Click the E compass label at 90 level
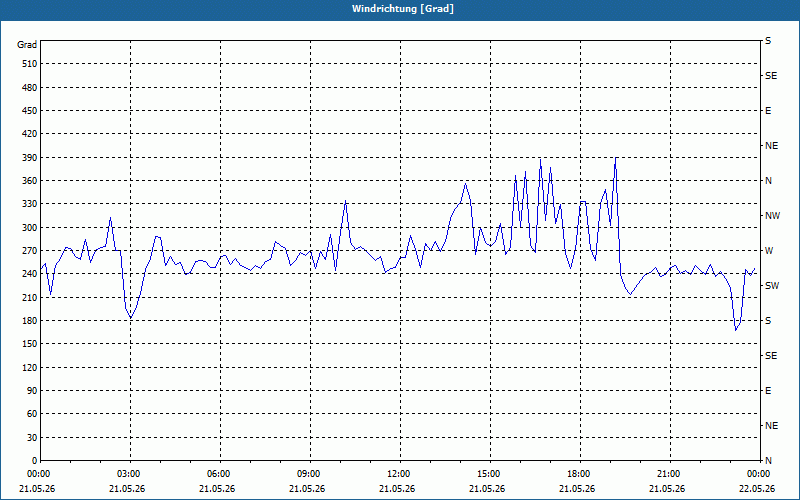The width and height of the screenshot is (800, 500). click(x=768, y=391)
